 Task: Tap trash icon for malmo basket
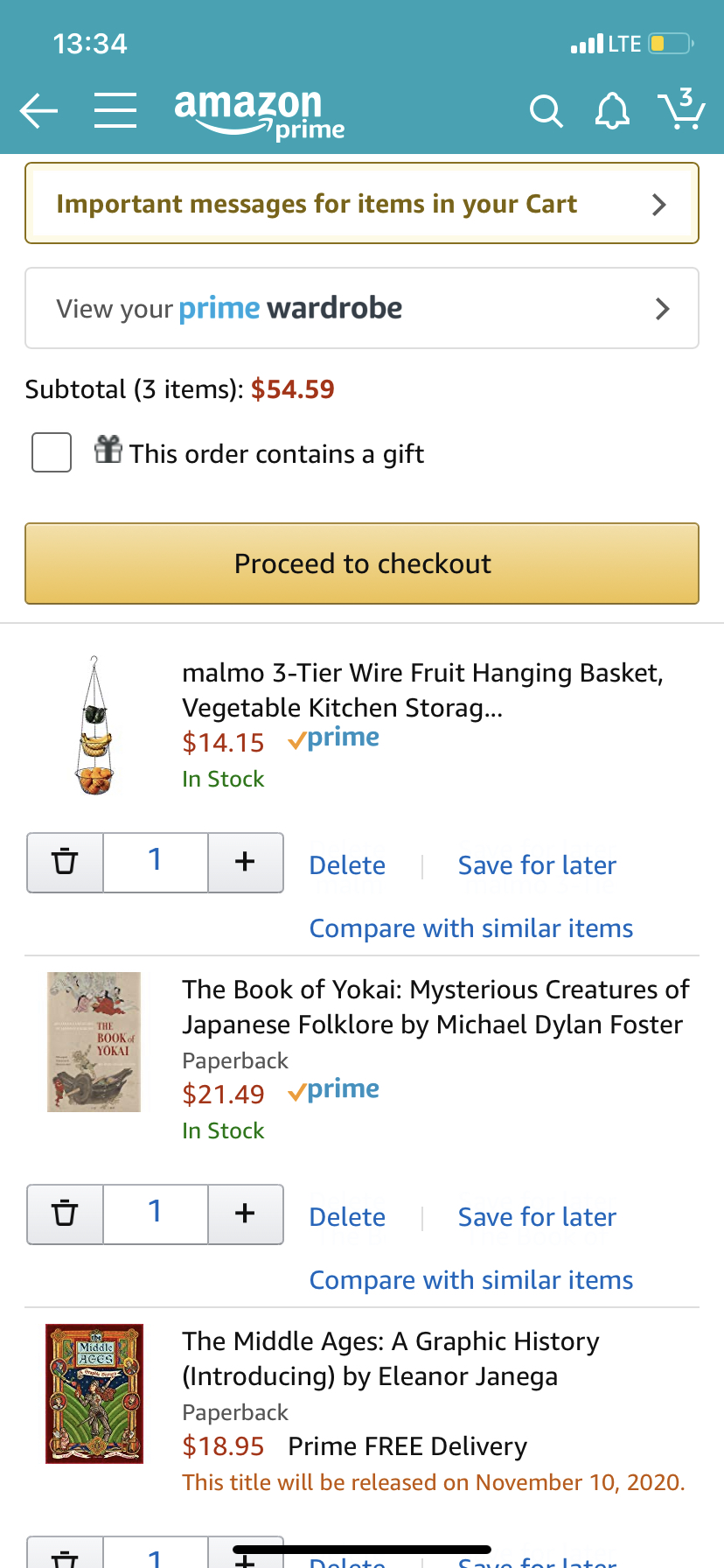[66, 862]
